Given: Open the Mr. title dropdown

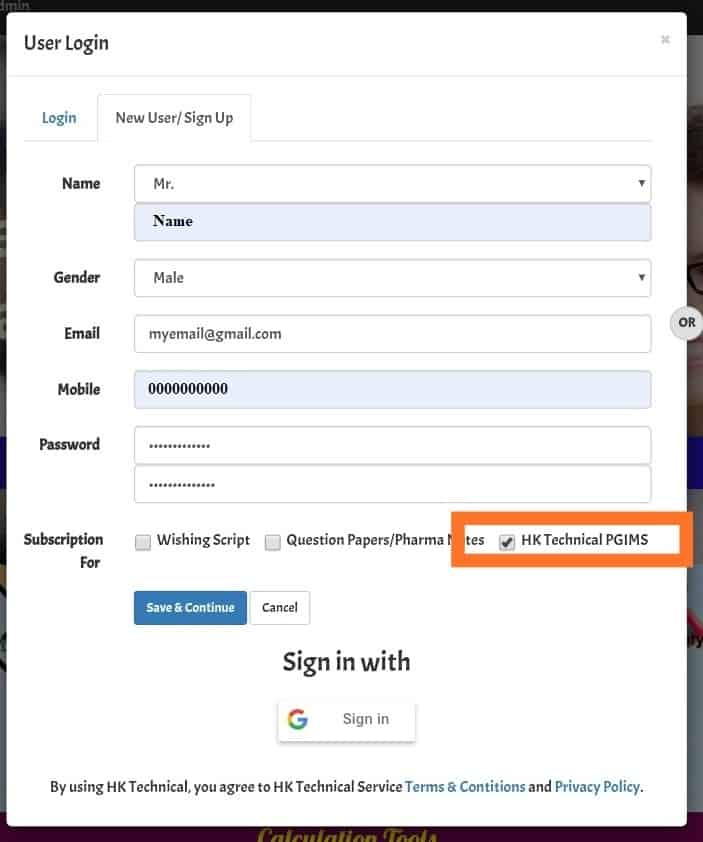Looking at the screenshot, I should point(393,184).
